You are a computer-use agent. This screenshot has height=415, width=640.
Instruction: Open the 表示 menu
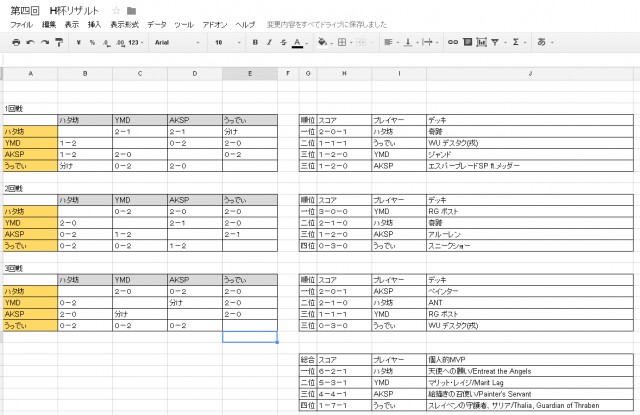72,25
